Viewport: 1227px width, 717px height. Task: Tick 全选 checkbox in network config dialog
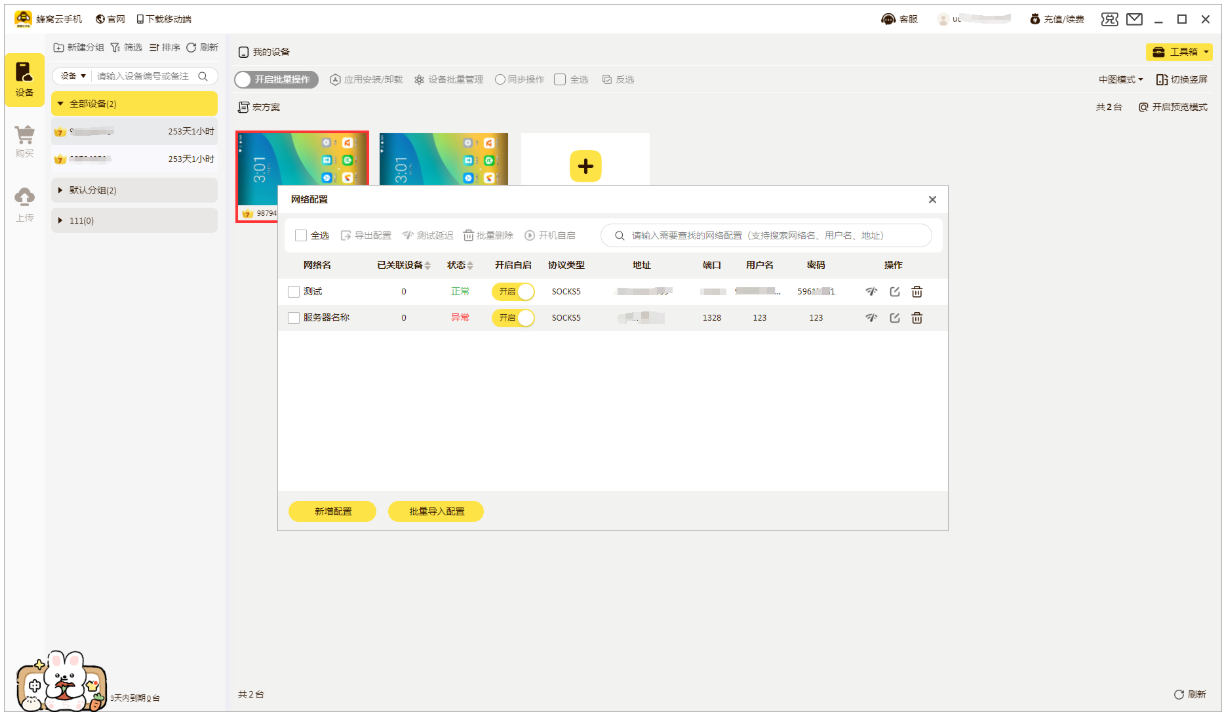[301, 236]
